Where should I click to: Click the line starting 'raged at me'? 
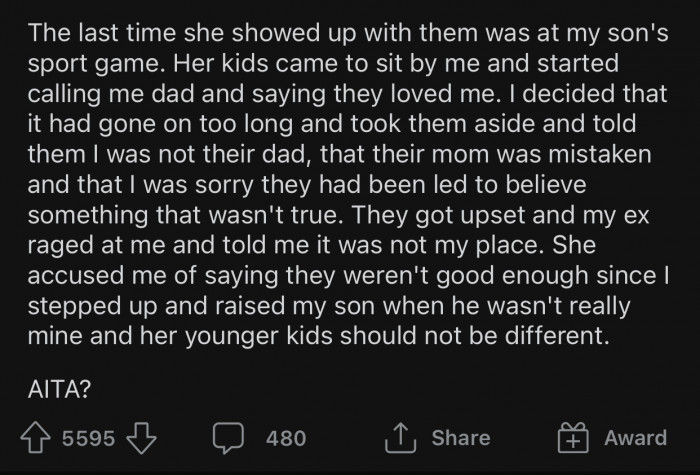coord(312,245)
